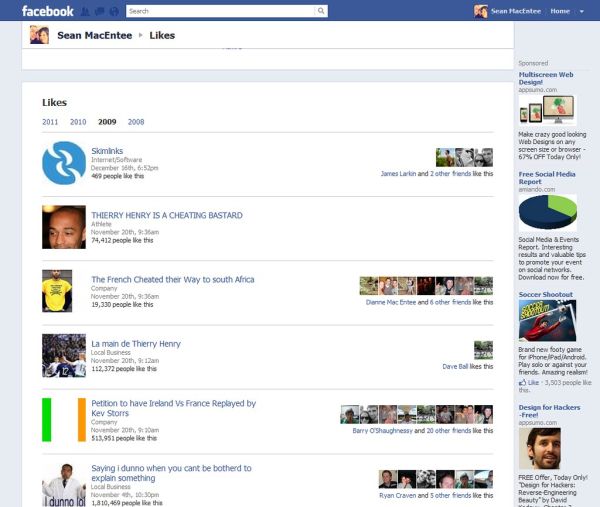Viewport: 600px width, 507px height.
Task: Open '6 other friends' link
Action: tap(450, 302)
